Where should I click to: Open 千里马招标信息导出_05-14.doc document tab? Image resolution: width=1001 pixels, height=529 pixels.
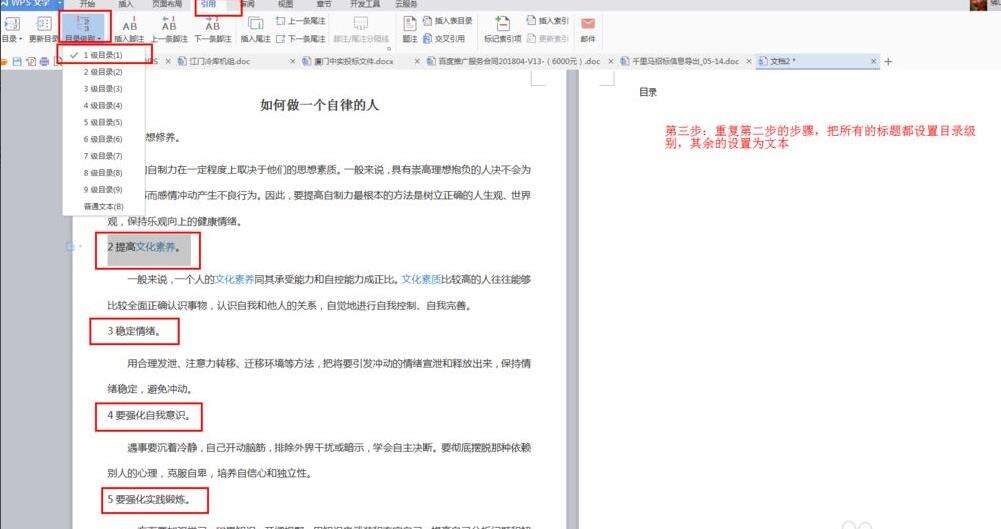point(685,61)
